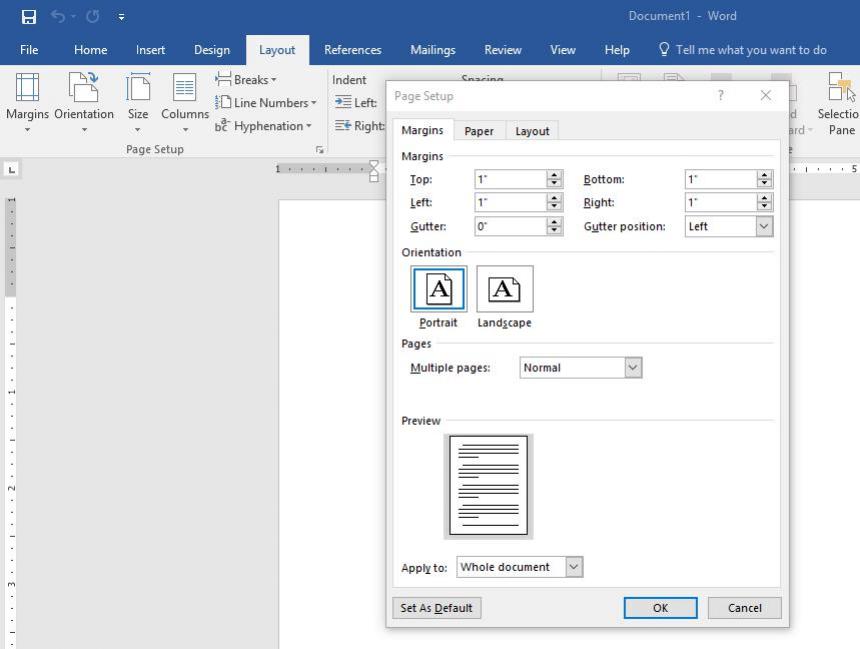Confirm Page Setup with OK

660,608
